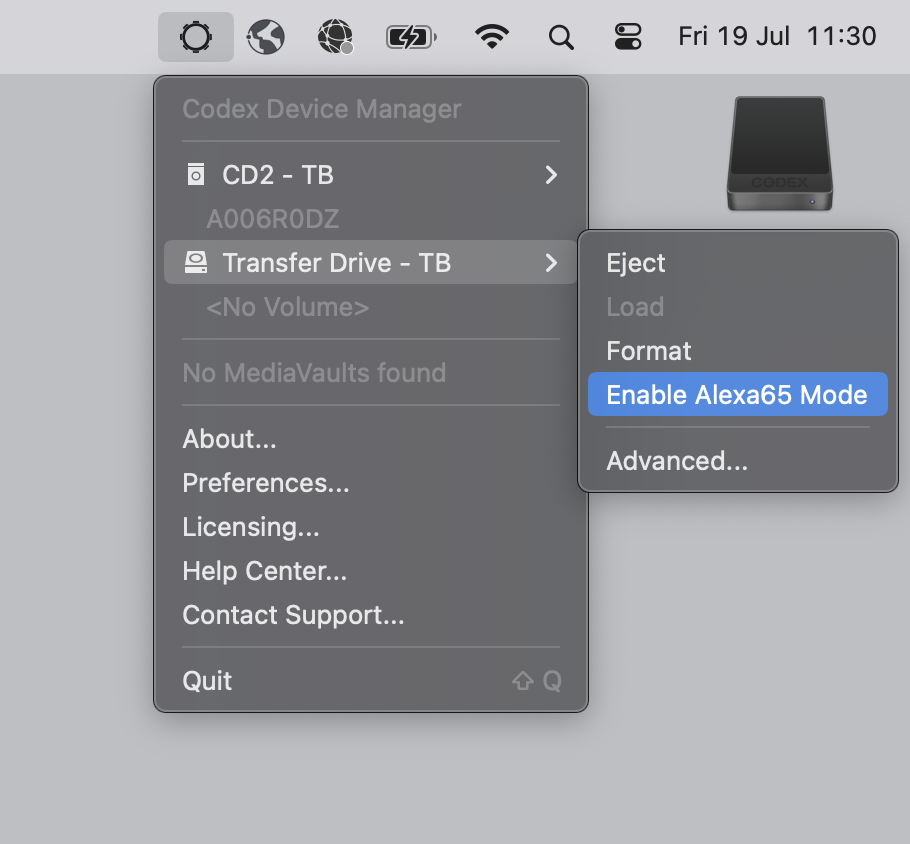
Task: Open Advanced... options in the submenu
Action: (677, 461)
